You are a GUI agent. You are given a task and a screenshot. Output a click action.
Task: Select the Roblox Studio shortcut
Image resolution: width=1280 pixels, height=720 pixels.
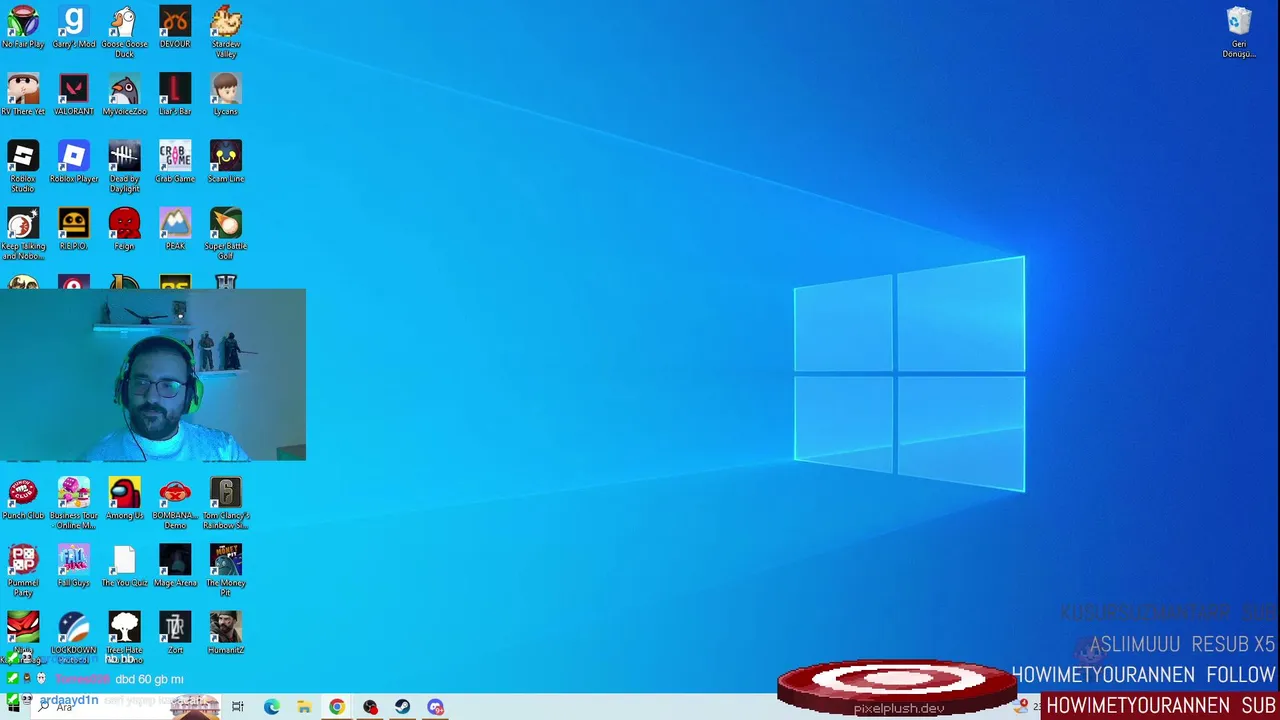23,166
